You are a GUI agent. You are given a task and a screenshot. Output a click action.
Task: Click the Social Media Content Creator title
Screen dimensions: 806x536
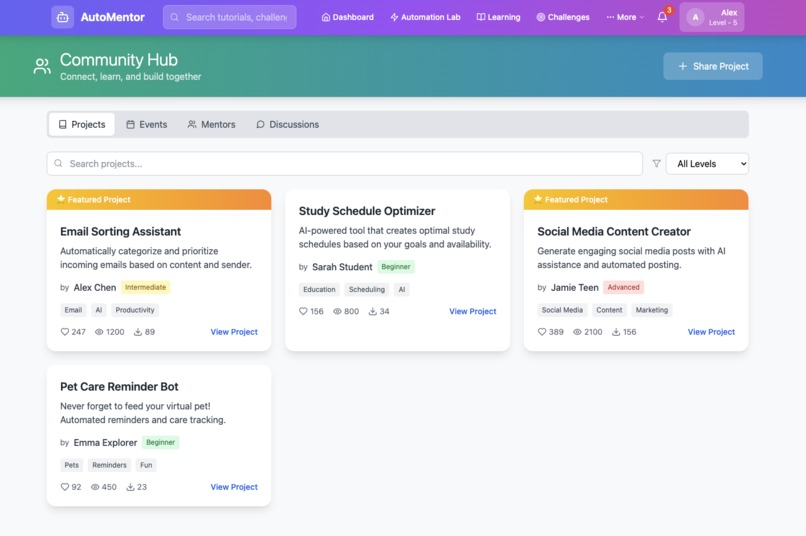click(614, 232)
